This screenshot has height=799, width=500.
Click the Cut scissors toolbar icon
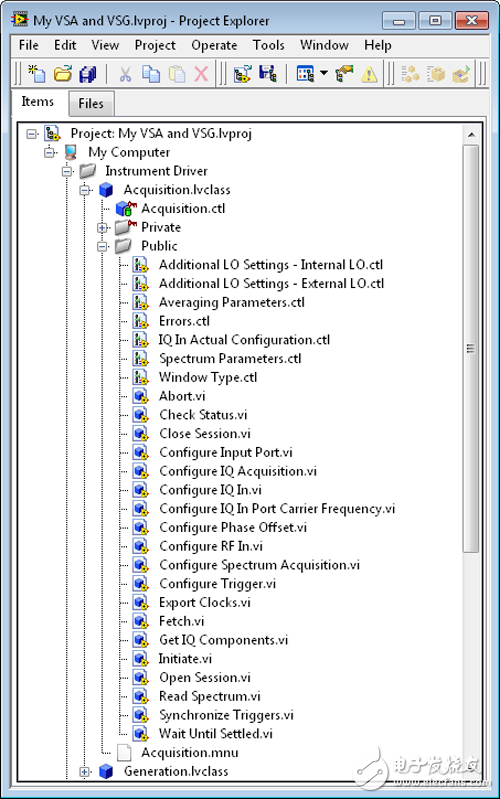(x=125, y=74)
